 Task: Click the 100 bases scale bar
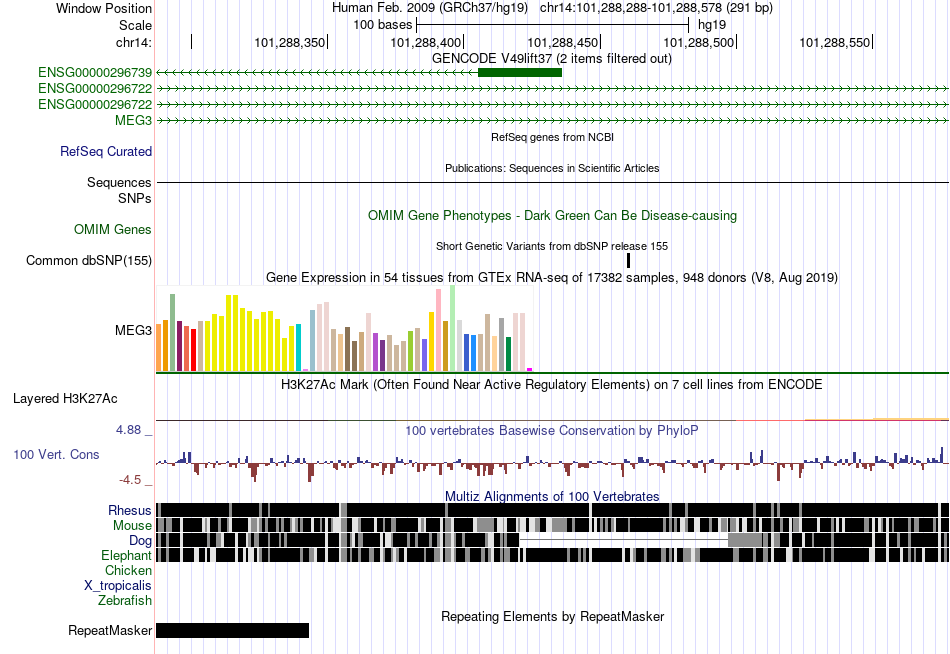point(553,25)
